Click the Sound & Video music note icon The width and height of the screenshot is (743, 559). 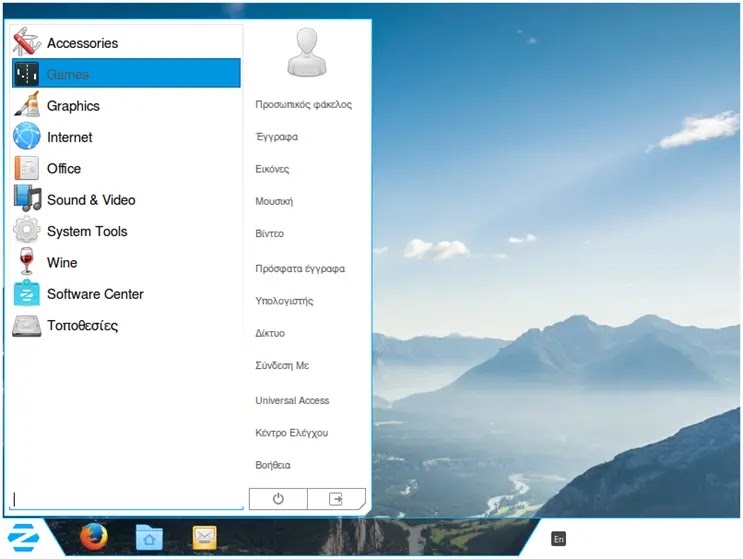(27, 199)
